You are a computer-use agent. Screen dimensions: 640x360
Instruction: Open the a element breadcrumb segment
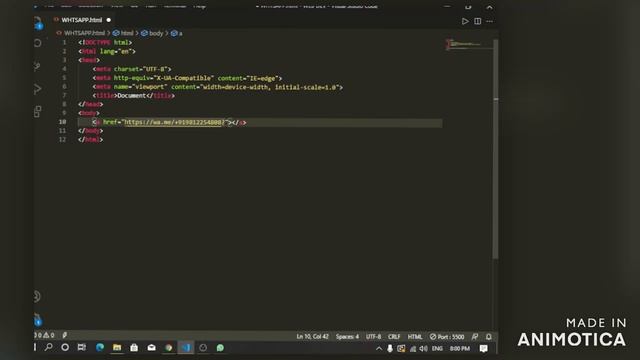(x=177, y=33)
